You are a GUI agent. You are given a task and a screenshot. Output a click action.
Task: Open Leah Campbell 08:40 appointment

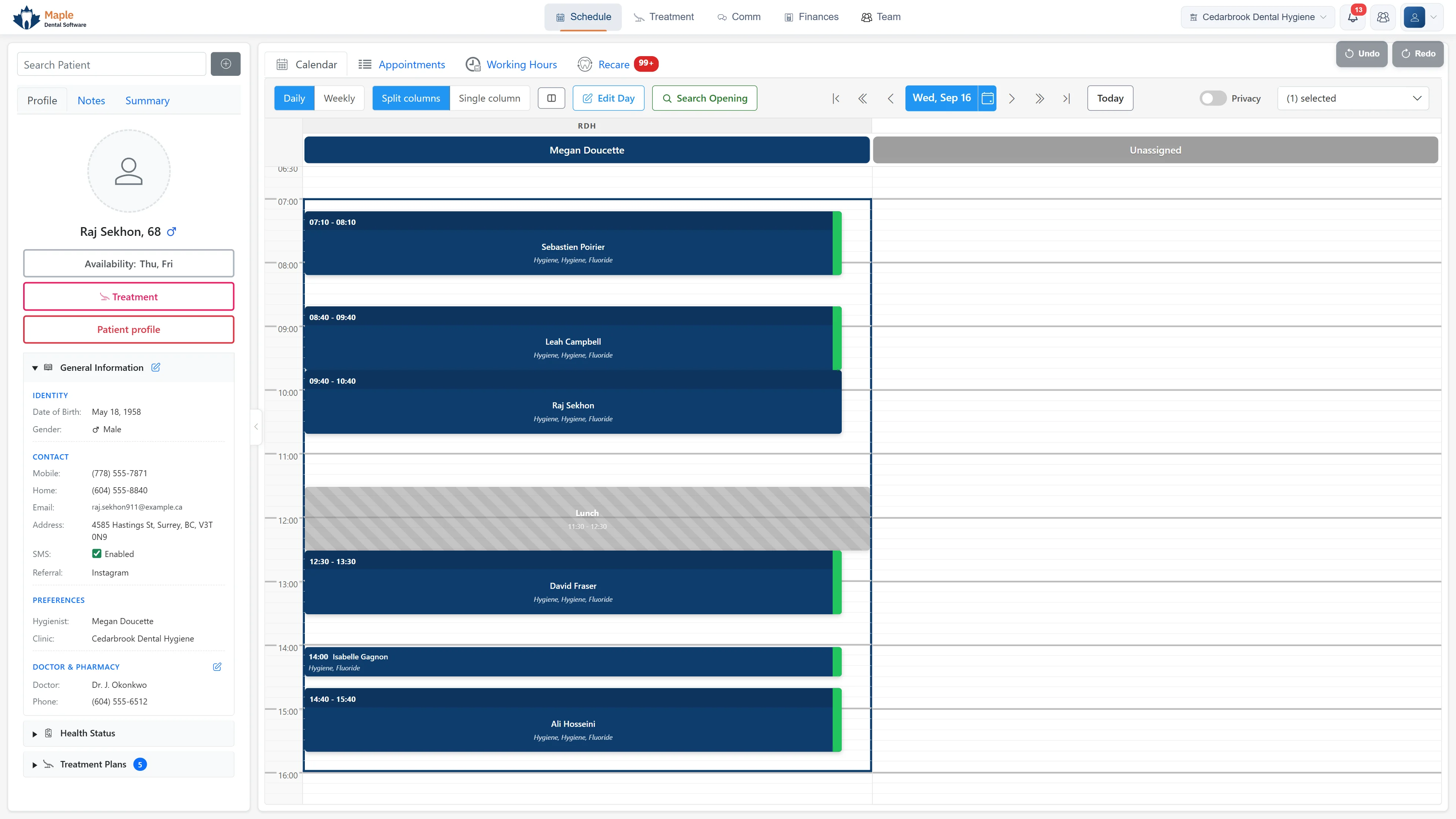[573, 339]
